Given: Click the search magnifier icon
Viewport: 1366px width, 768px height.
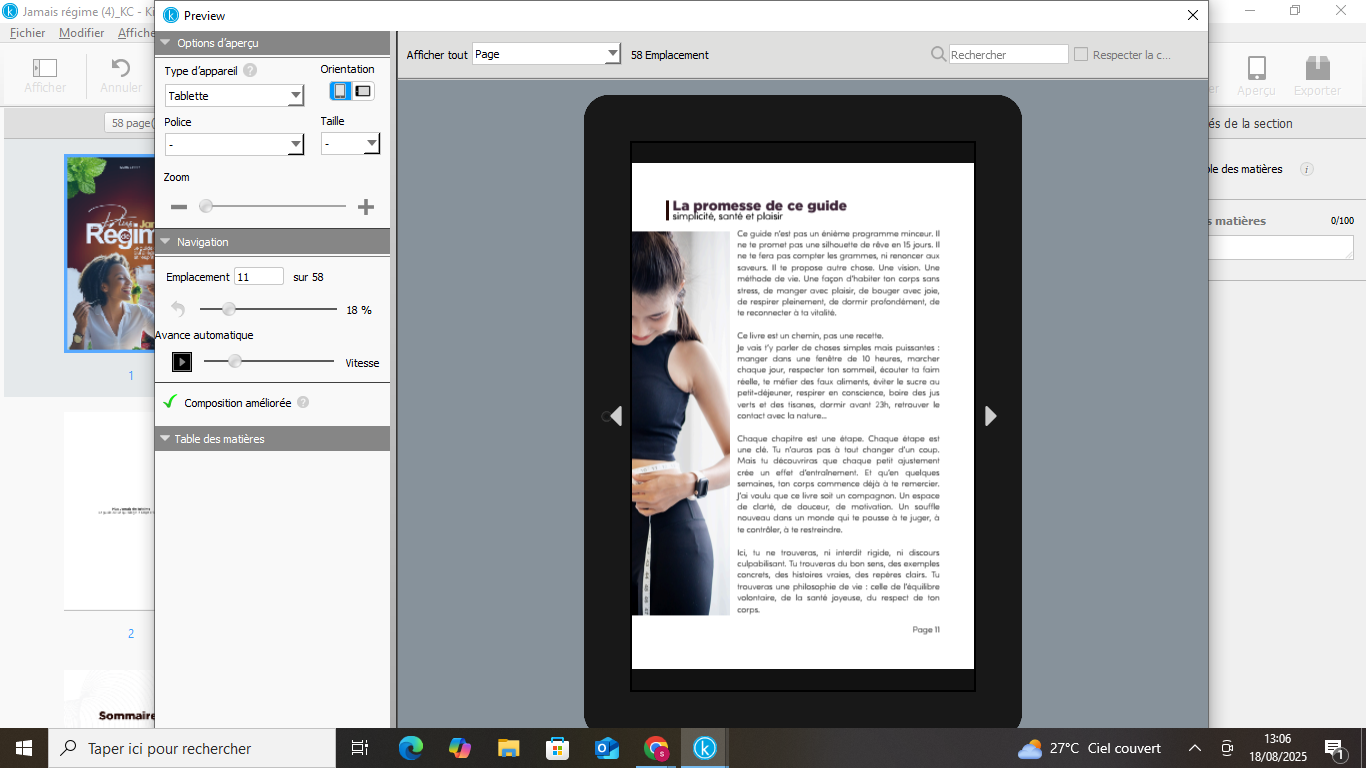Looking at the screenshot, I should point(938,55).
